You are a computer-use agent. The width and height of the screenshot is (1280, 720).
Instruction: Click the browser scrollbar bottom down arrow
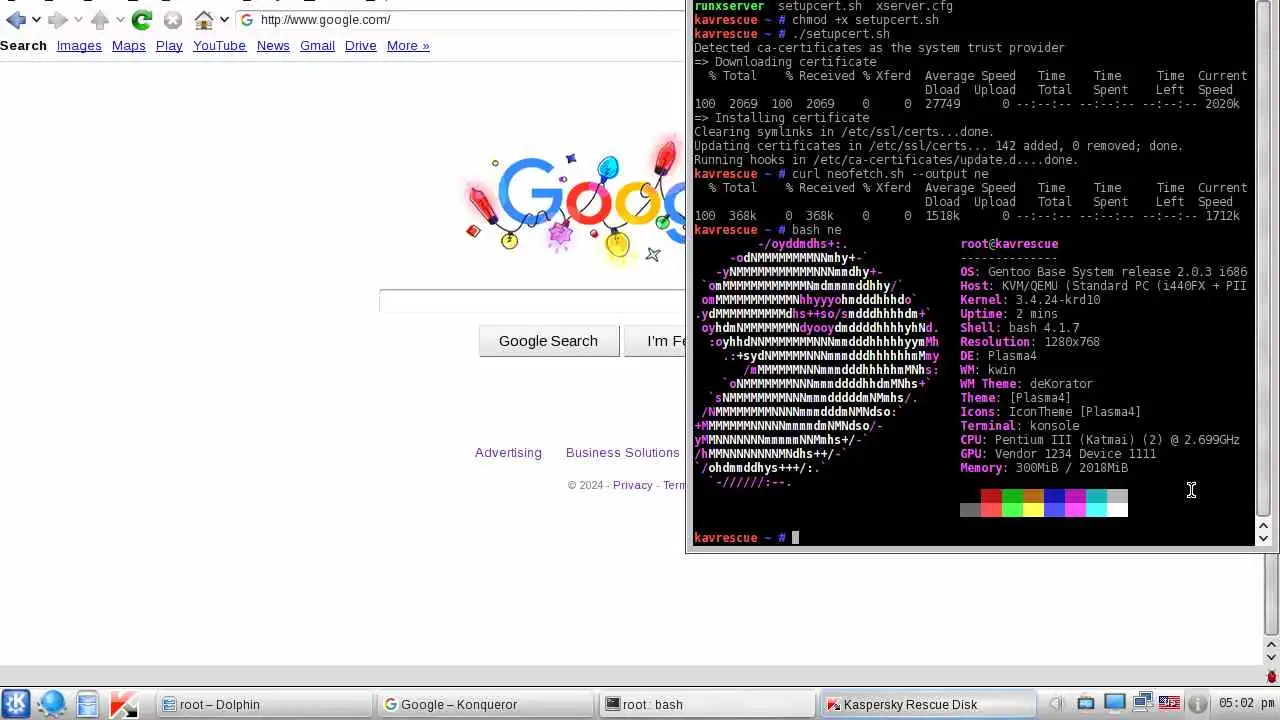[x=1272, y=657]
